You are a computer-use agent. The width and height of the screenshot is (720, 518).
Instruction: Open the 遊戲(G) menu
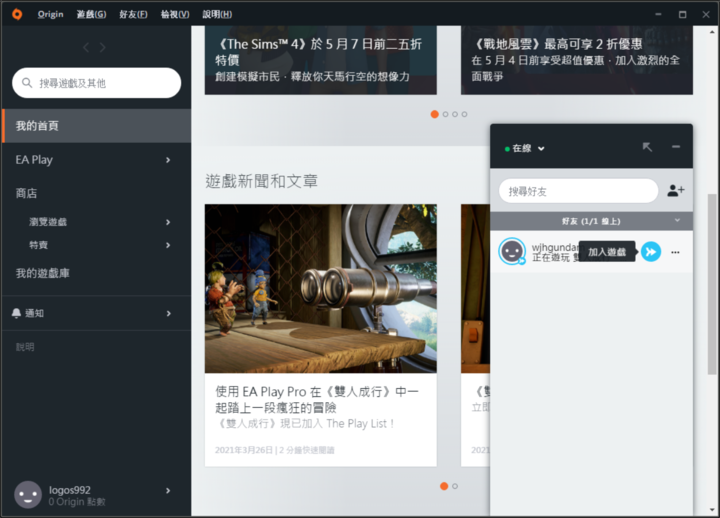[x=91, y=14]
